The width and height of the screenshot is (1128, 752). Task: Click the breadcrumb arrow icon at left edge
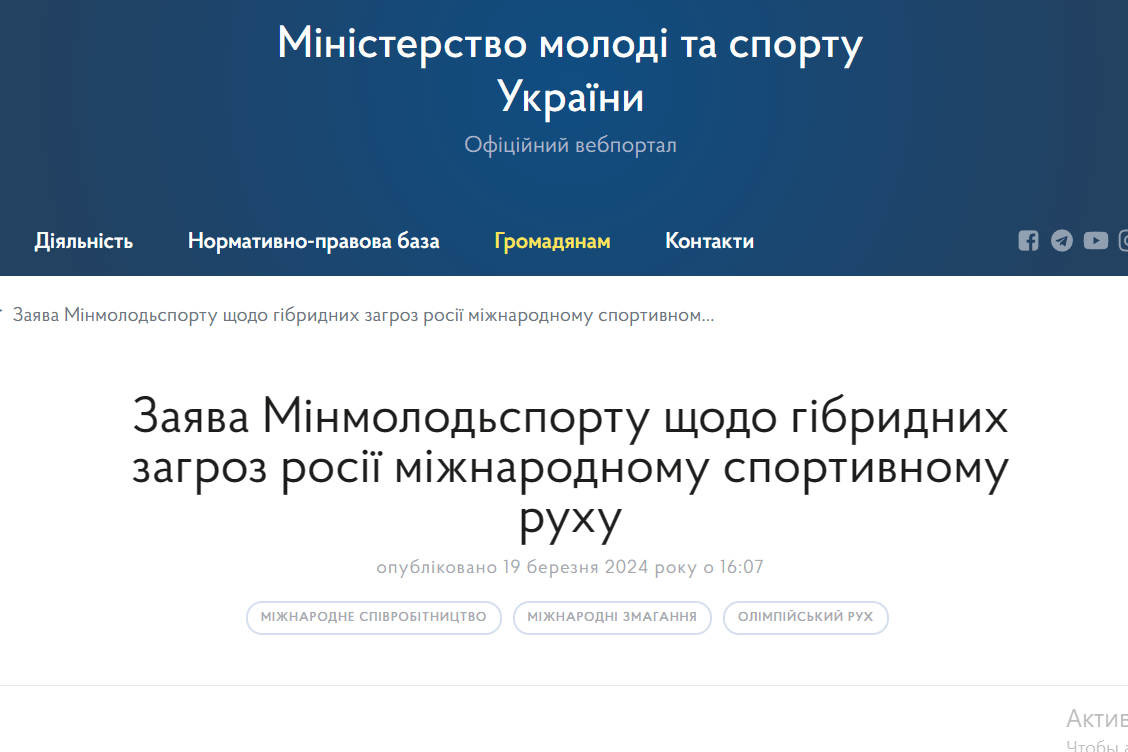(2, 313)
